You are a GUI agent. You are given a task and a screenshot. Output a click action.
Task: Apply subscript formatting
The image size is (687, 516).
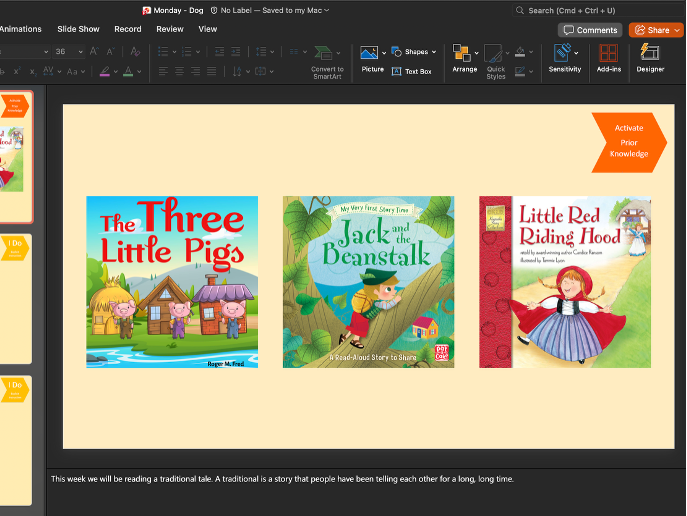(33, 71)
